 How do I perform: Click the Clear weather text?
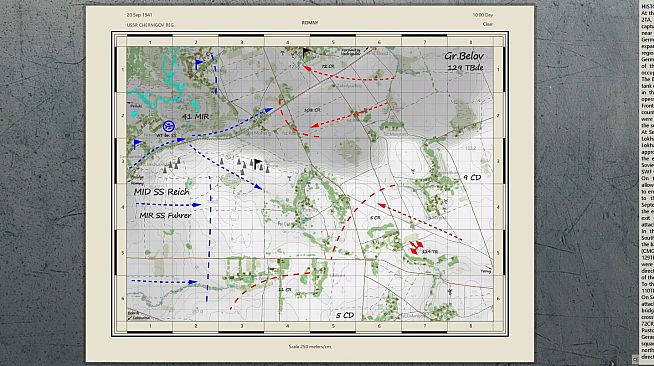click(x=488, y=24)
